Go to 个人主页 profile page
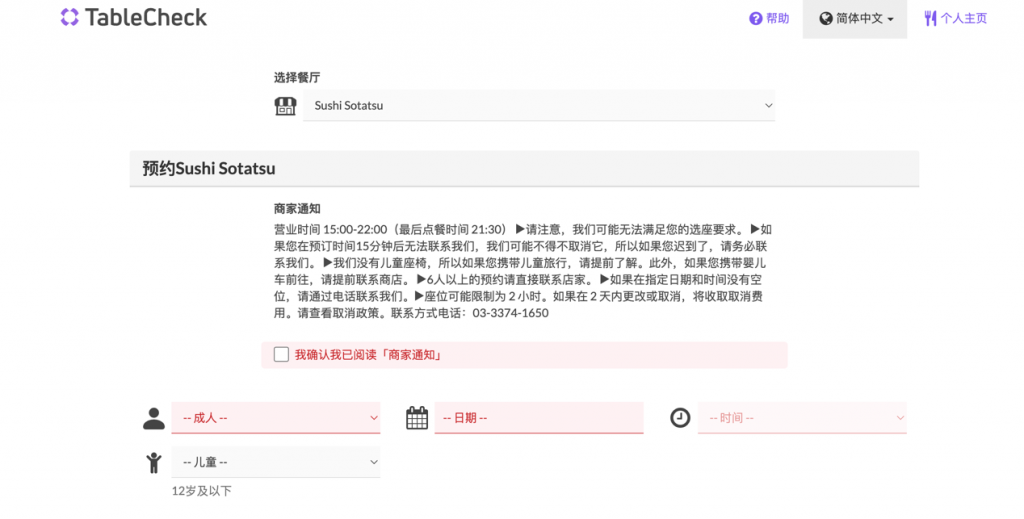Screen dimensions: 1024x519 (955, 18)
